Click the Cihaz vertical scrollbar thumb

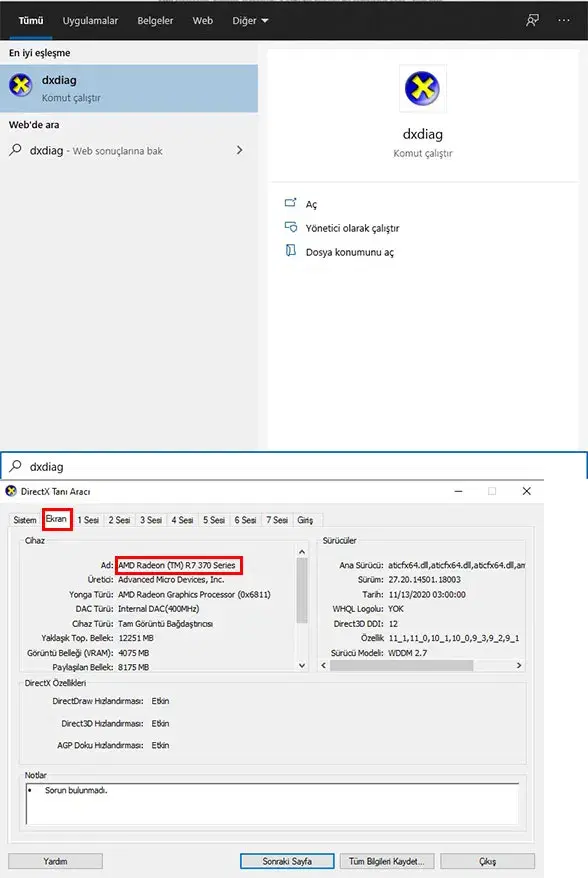pyautogui.click(x=302, y=590)
